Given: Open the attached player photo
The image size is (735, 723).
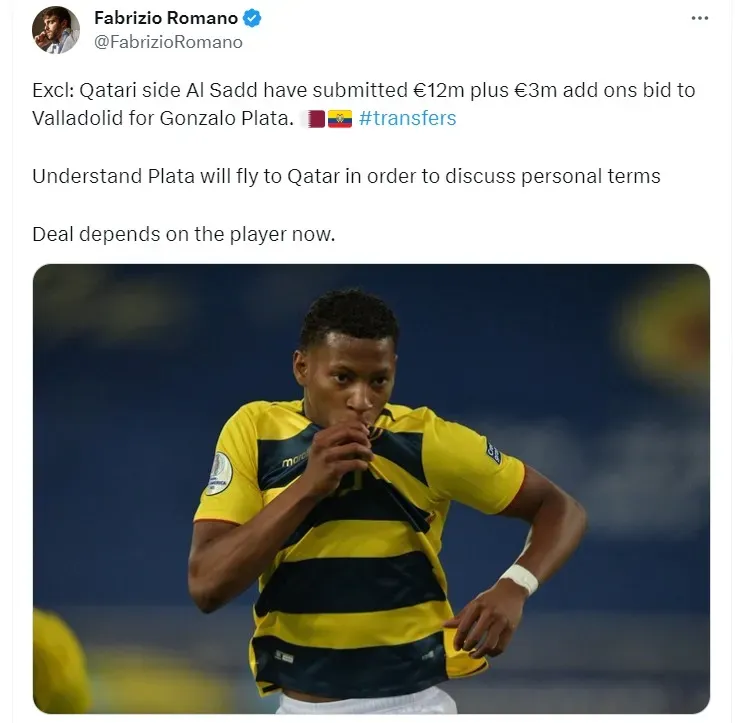Looking at the screenshot, I should tap(371, 489).
